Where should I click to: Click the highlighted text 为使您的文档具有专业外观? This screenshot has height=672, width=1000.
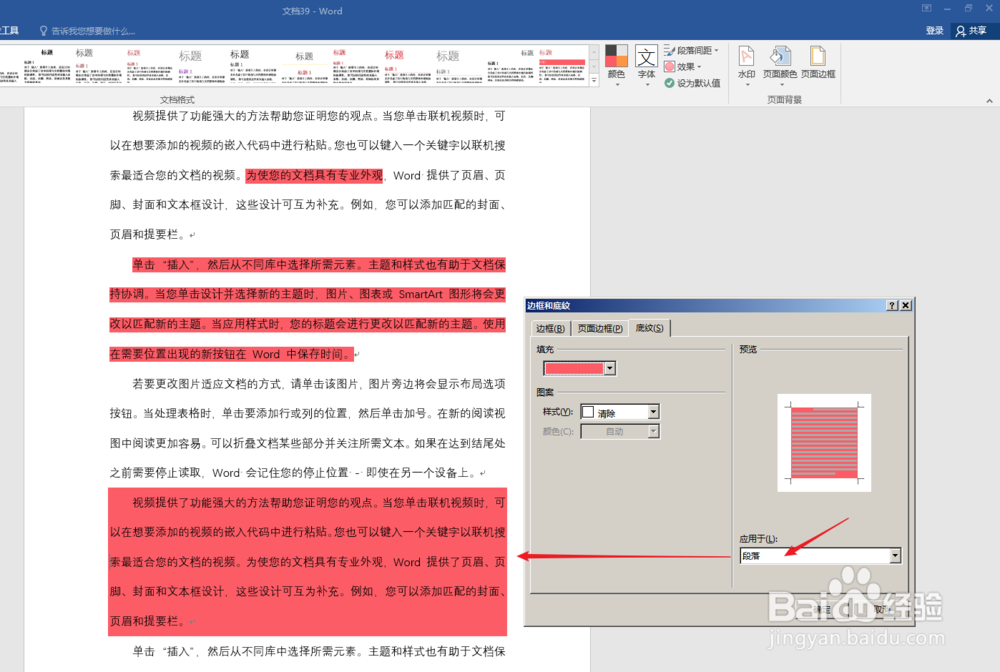coord(314,175)
